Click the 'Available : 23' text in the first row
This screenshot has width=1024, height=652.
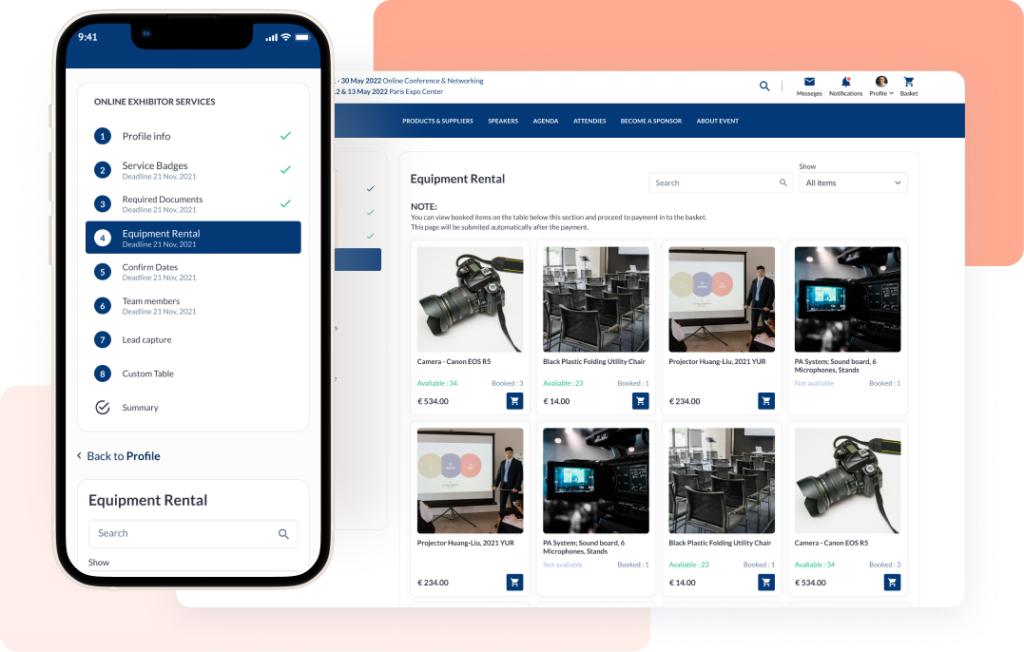pyautogui.click(x=563, y=383)
